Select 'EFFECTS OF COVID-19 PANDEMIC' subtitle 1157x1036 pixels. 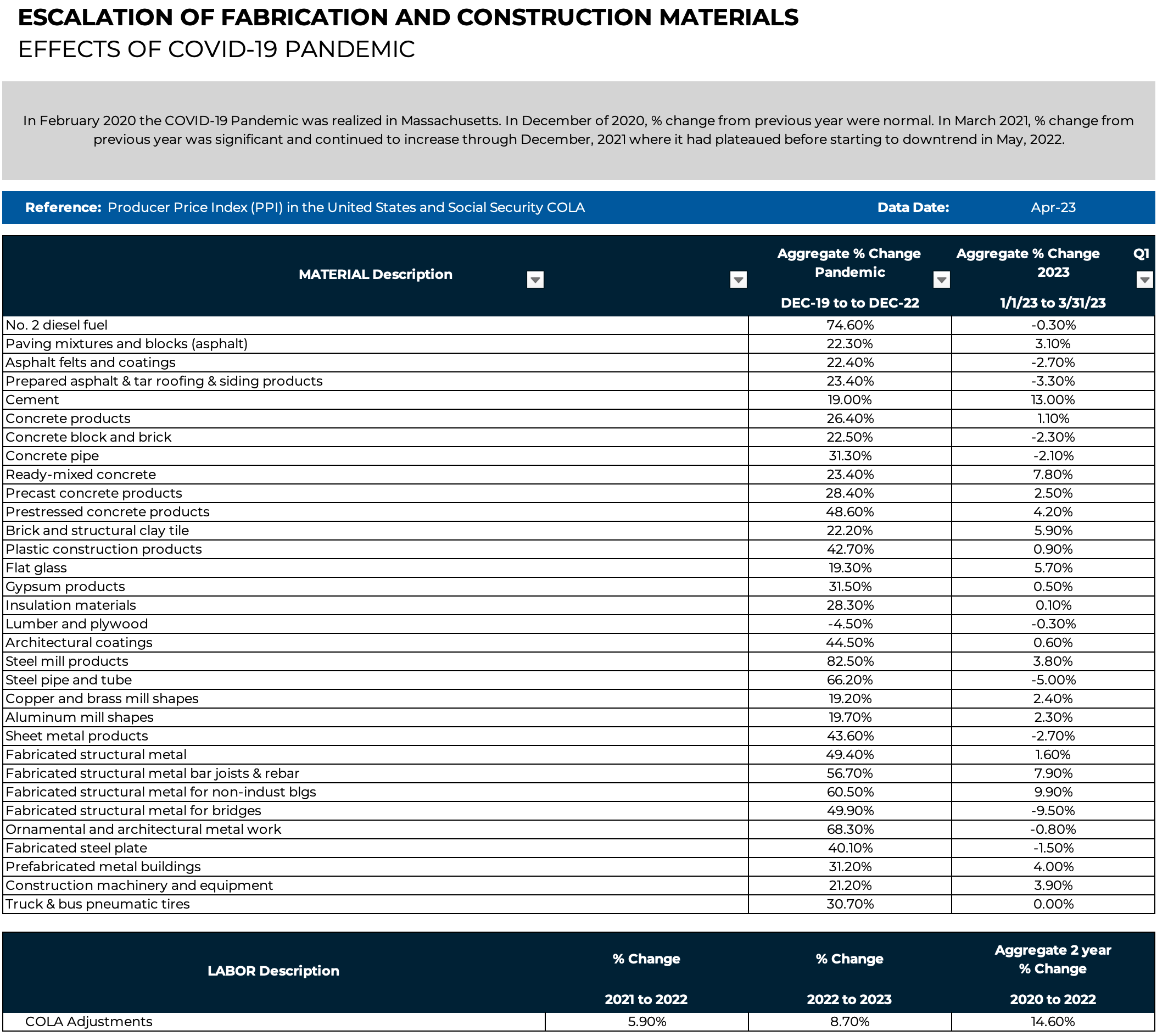point(216,49)
